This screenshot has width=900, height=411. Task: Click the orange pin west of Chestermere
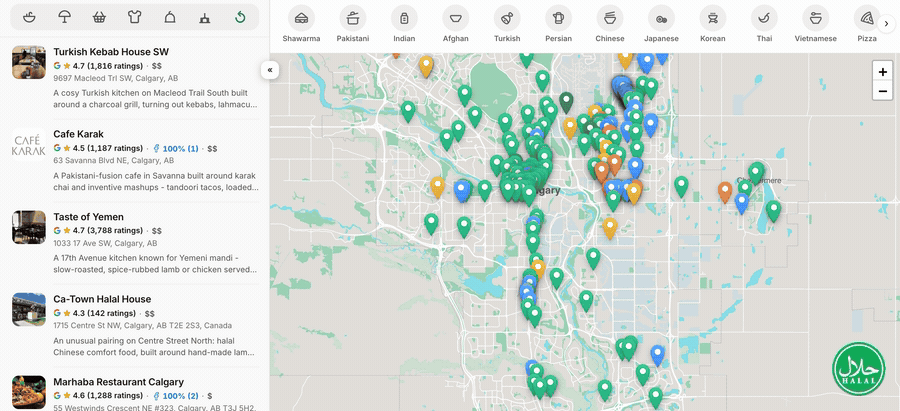pyautogui.click(x=725, y=192)
